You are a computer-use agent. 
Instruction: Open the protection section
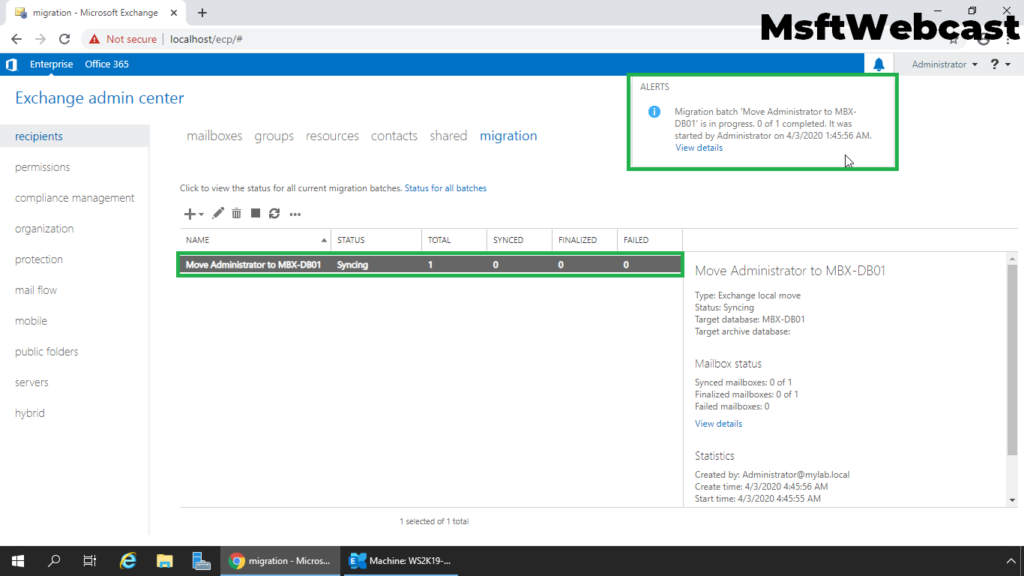39,259
